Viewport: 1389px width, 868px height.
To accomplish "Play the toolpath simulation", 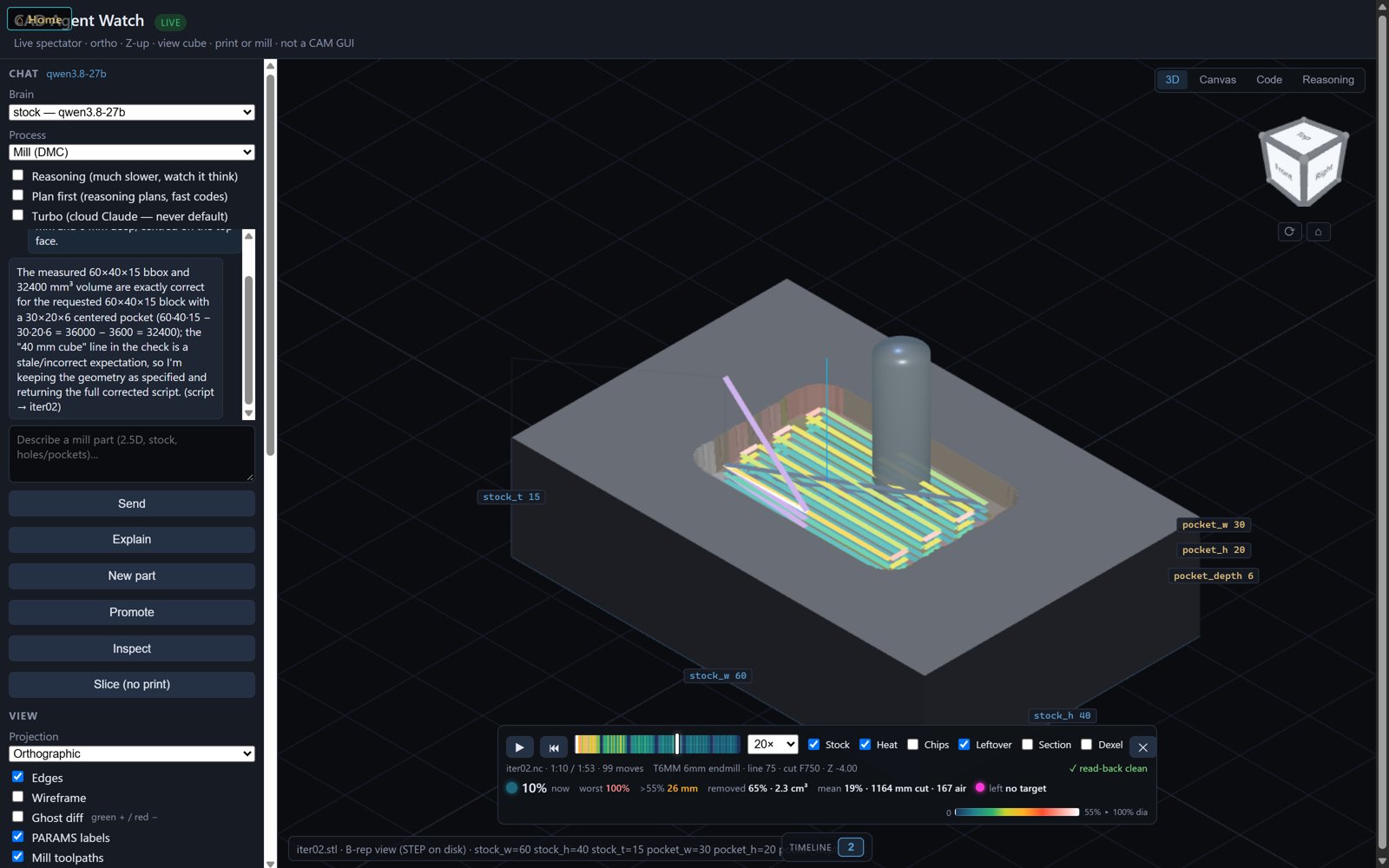I will pos(519,746).
